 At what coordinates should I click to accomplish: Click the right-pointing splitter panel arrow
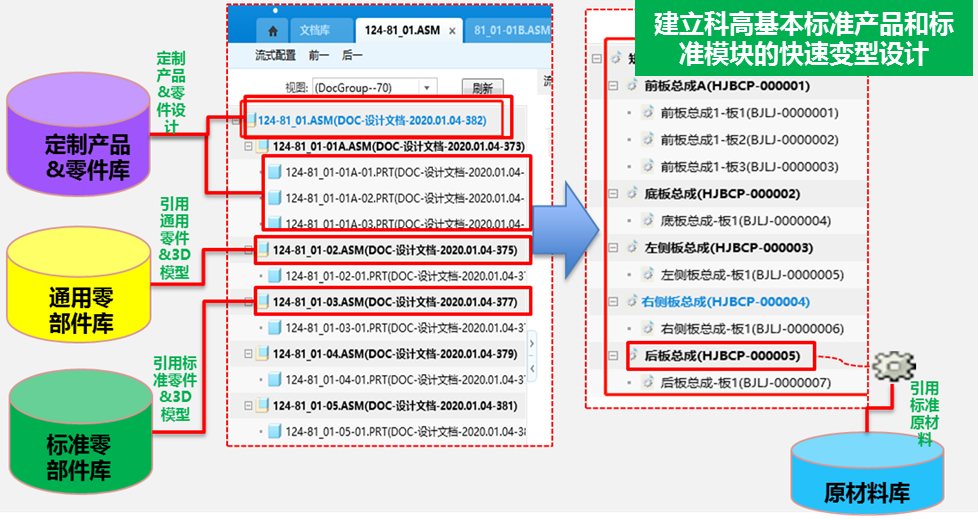[x=532, y=343]
